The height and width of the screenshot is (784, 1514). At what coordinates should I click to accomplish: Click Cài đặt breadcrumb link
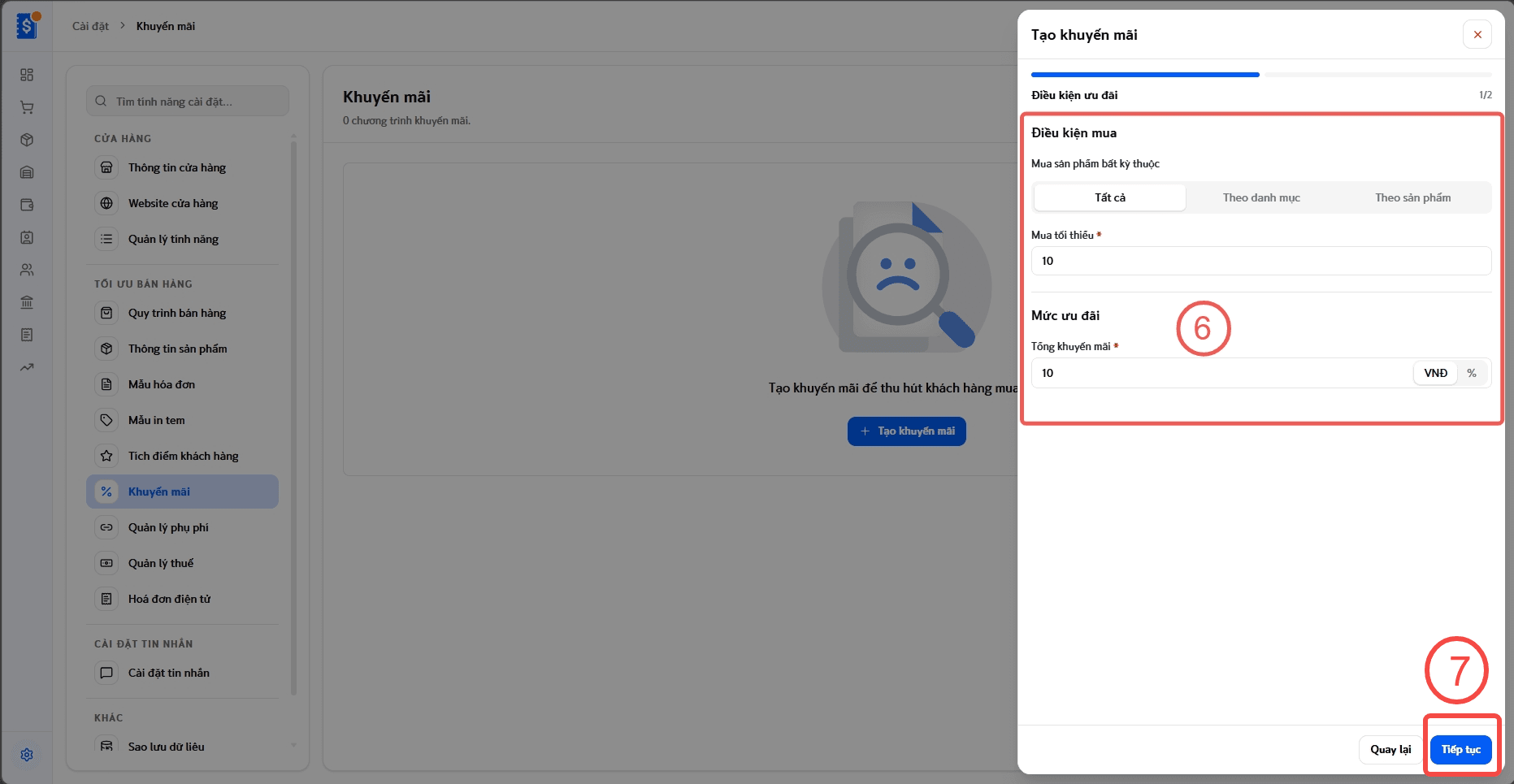coord(90,26)
